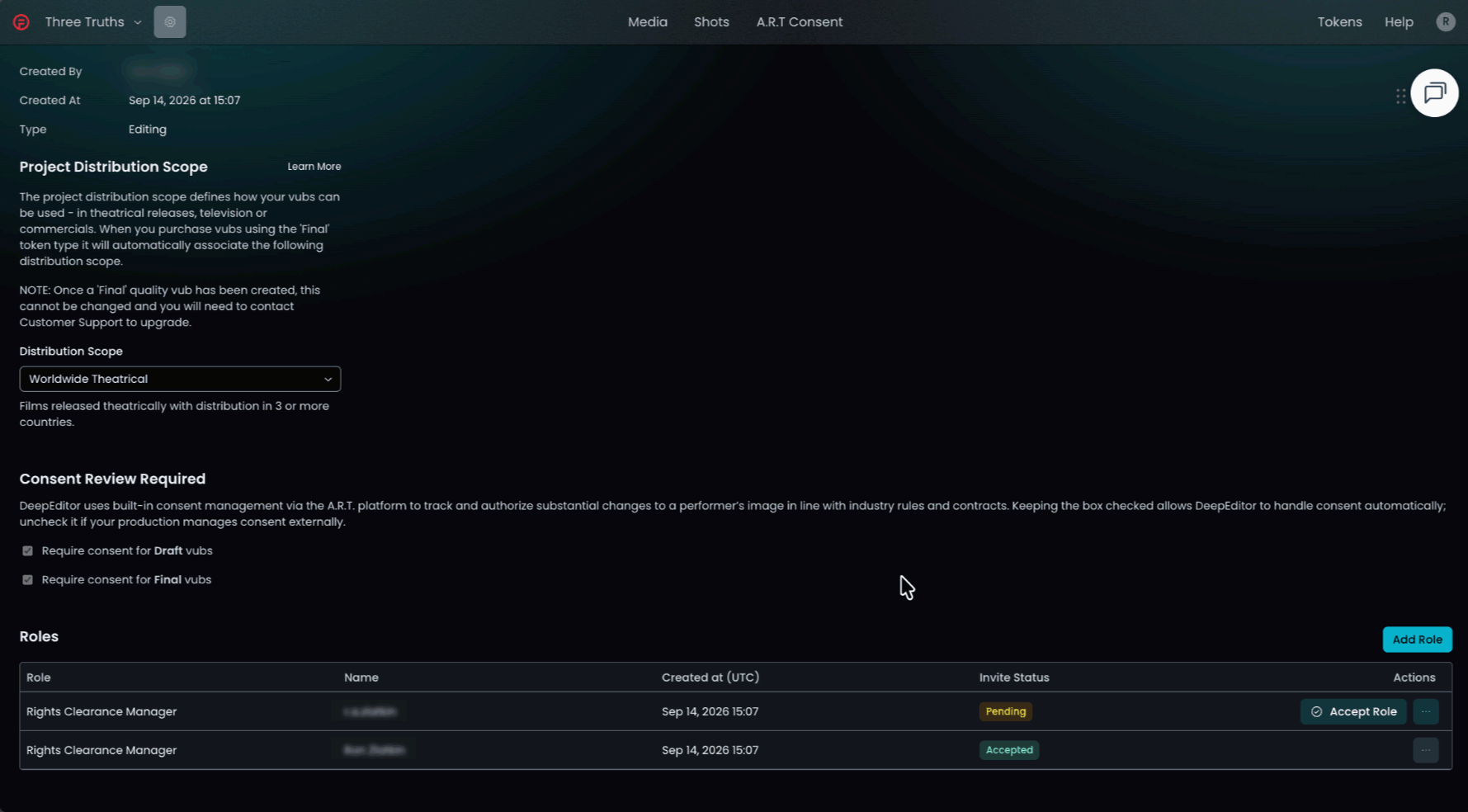Open the user avatar R menu
Screen dimensions: 1468x812
point(1445,22)
